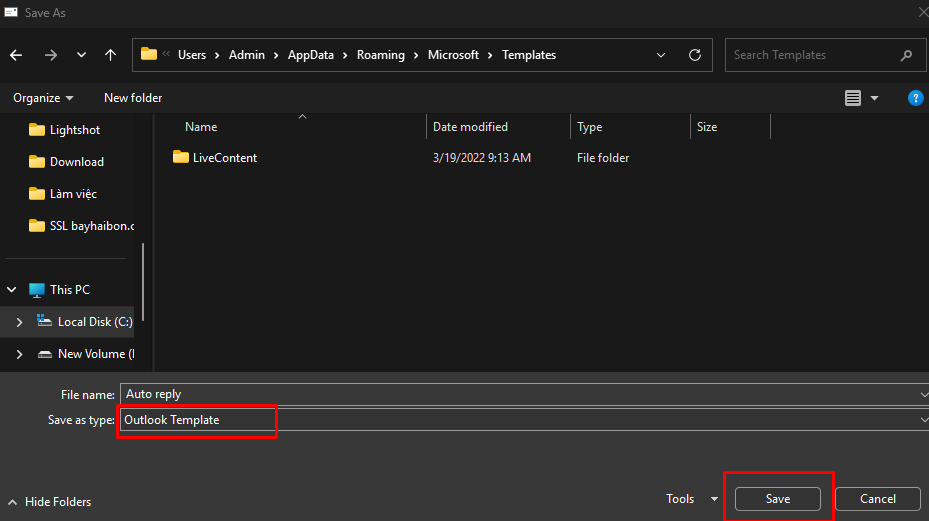Sort by the Name column header

(201, 127)
